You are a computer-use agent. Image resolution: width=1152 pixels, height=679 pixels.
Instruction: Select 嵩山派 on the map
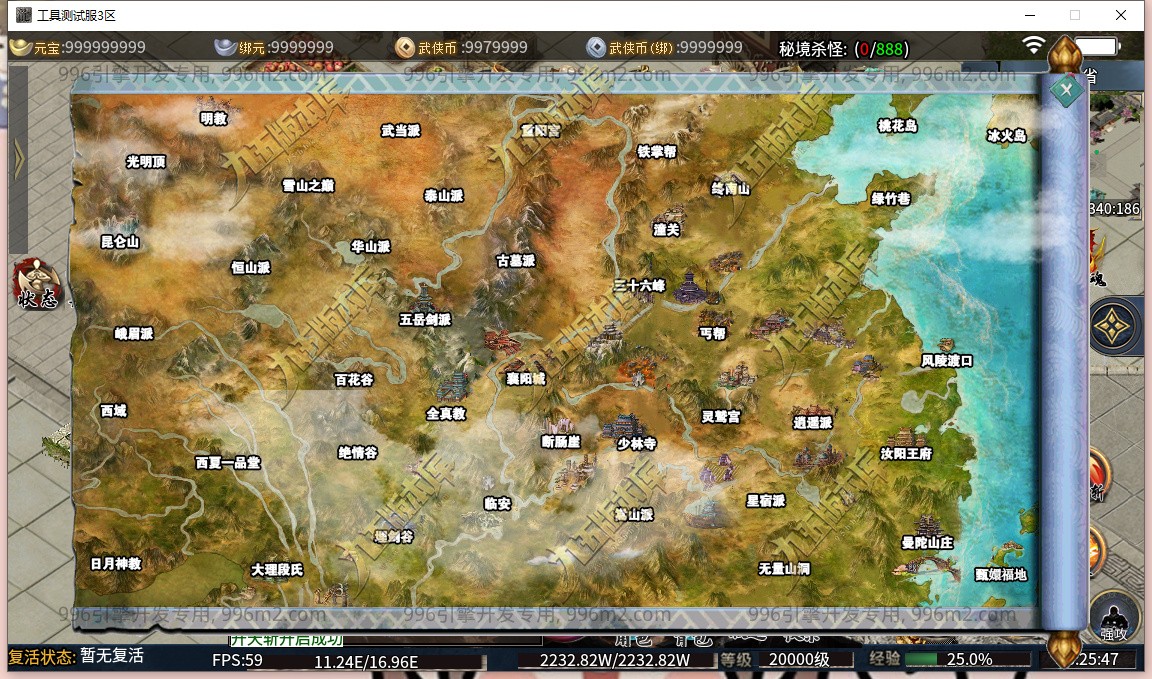pyautogui.click(x=633, y=514)
